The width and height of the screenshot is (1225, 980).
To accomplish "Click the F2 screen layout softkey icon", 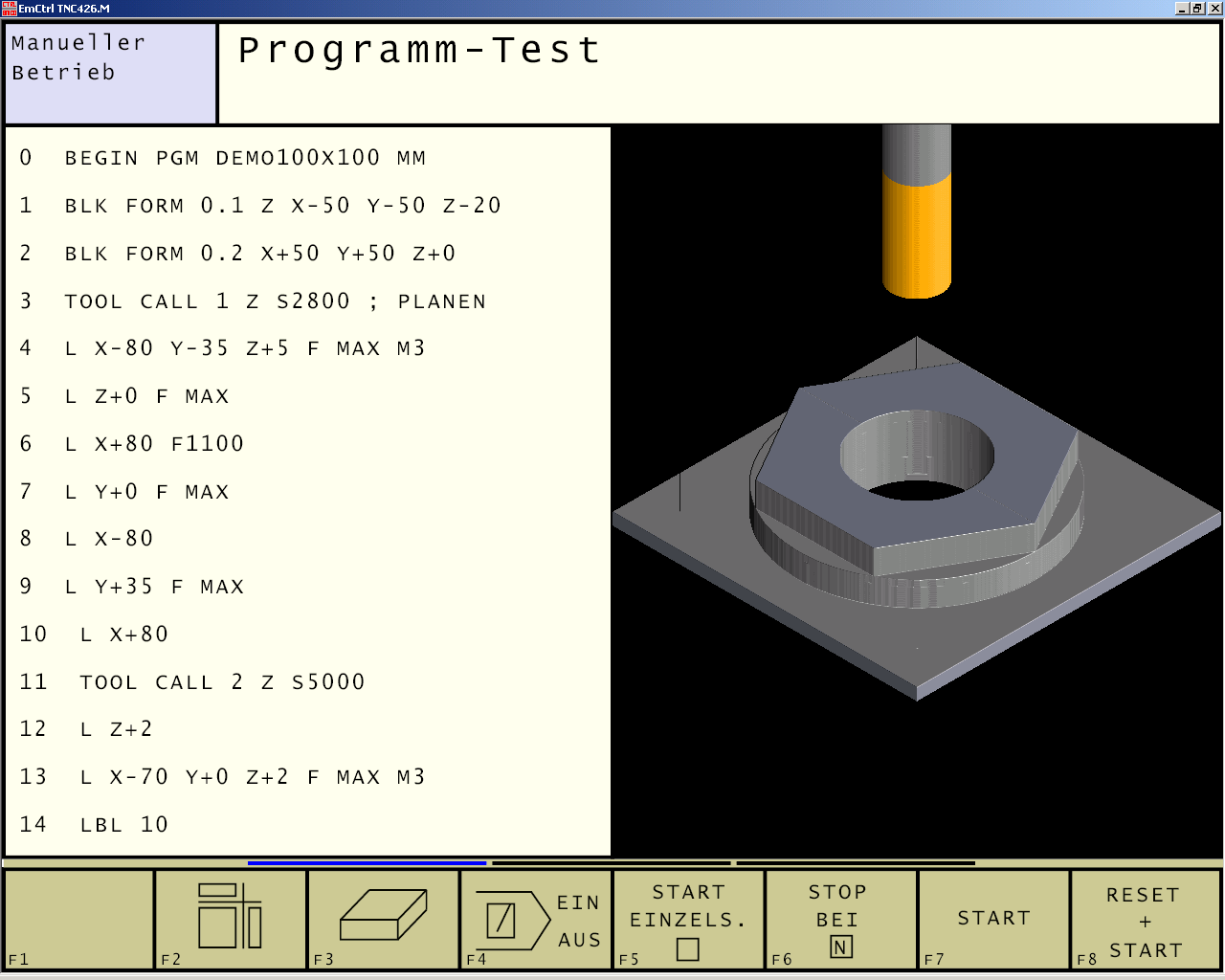I will [230, 919].
